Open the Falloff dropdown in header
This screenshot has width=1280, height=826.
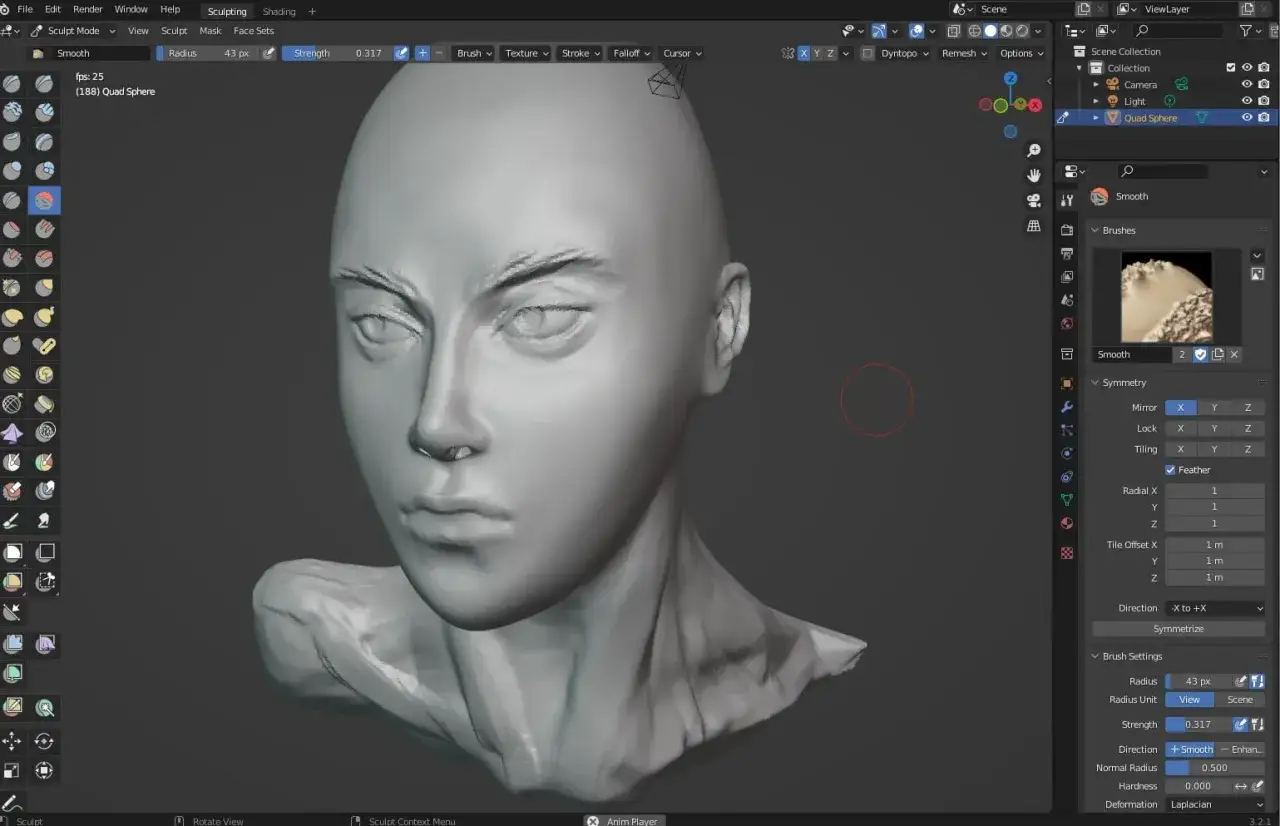[x=631, y=53]
